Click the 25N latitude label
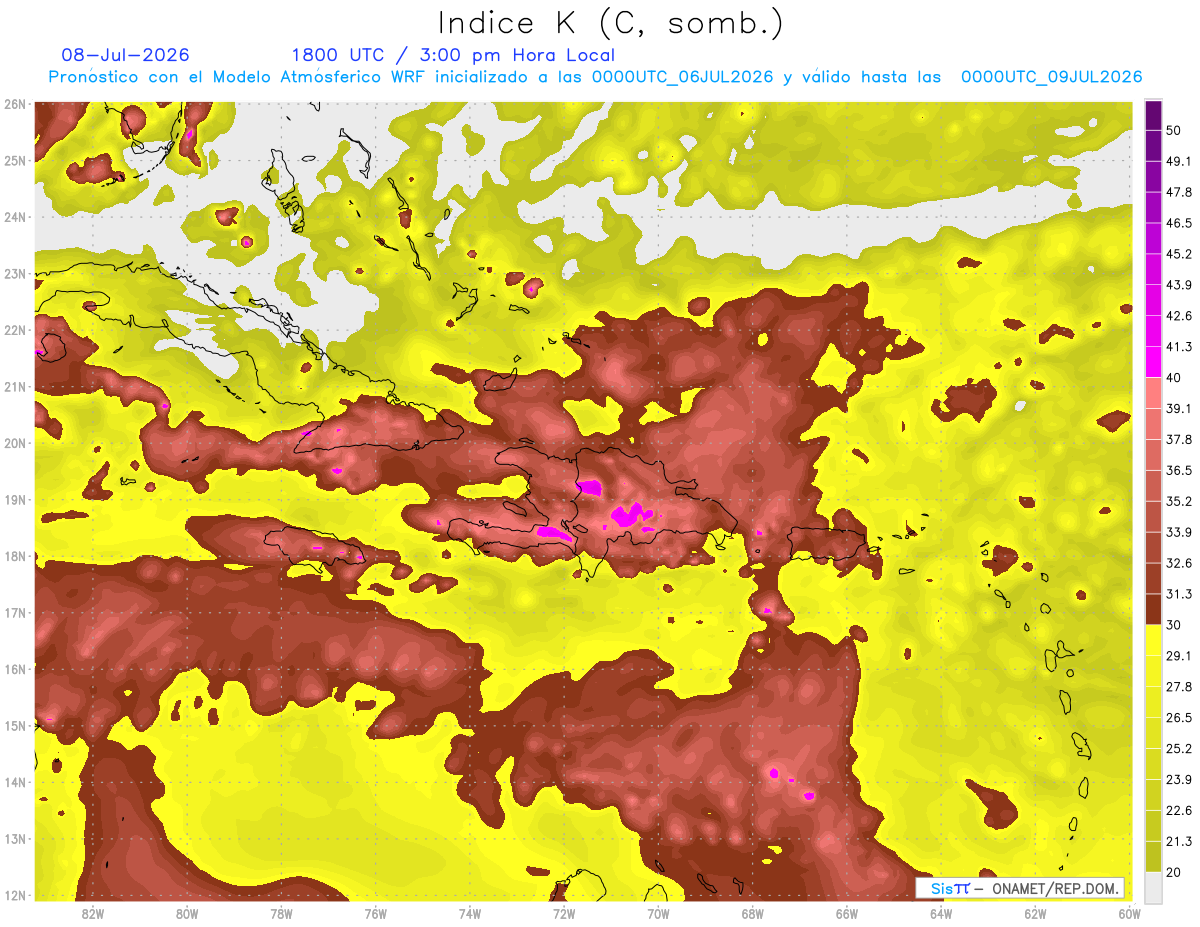The height and width of the screenshot is (927, 1200). (15, 160)
